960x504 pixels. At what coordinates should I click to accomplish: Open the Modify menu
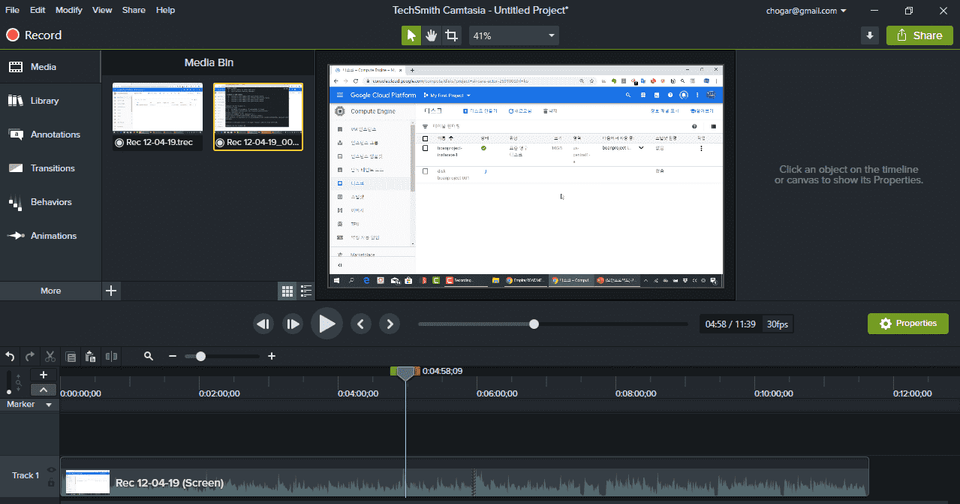[x=69, y=10]
